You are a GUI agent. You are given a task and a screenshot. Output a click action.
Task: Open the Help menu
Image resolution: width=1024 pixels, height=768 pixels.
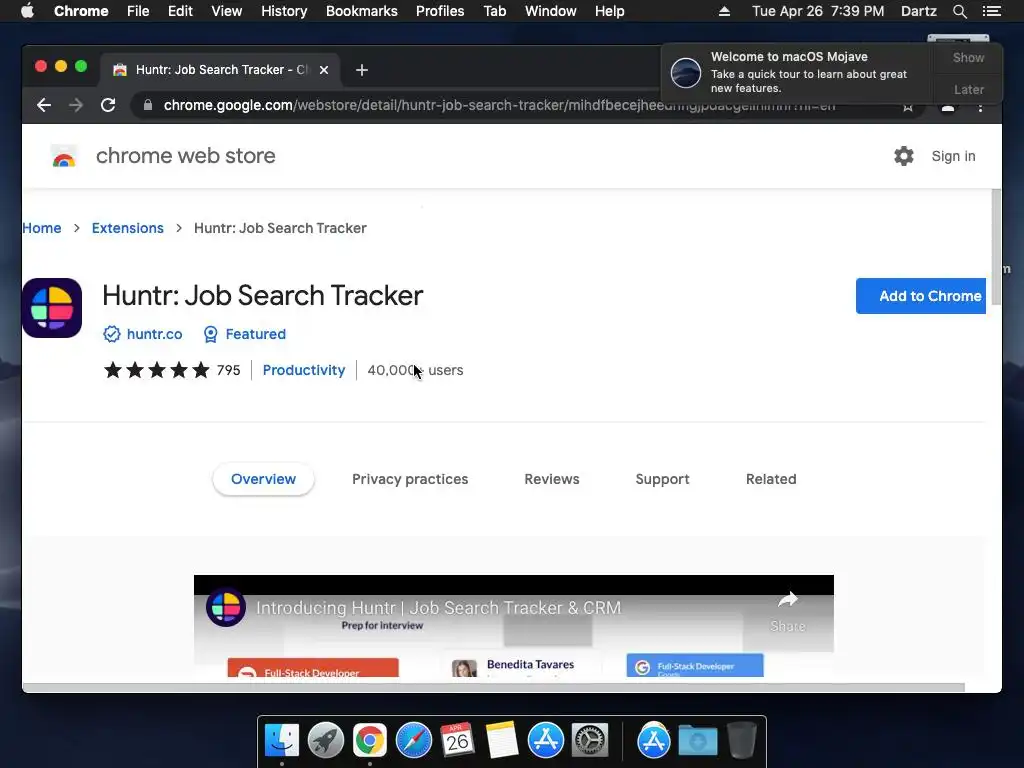pyautogui.click(x=609, y=11)
